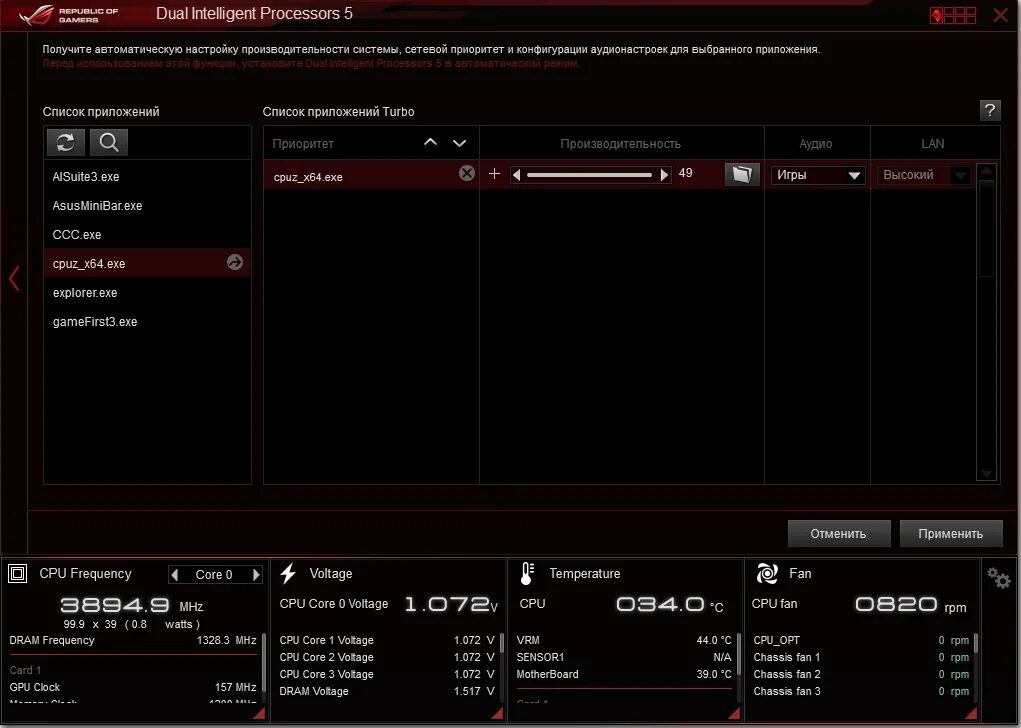The image size is (1021, 728).
Task: Go back using the left side arrow
Action: (14, 278)
